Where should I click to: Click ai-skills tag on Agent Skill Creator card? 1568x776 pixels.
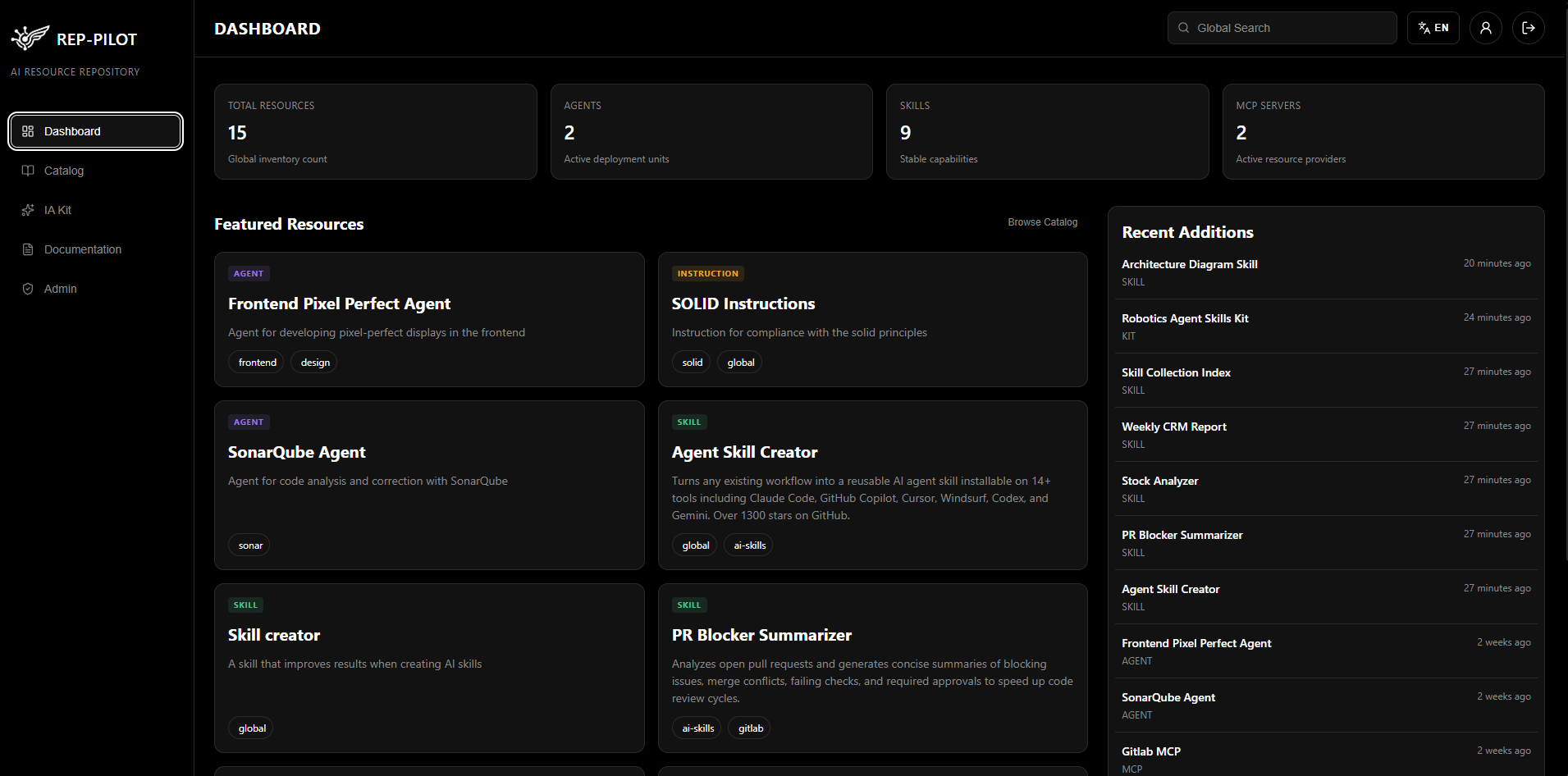coord(749,545)
